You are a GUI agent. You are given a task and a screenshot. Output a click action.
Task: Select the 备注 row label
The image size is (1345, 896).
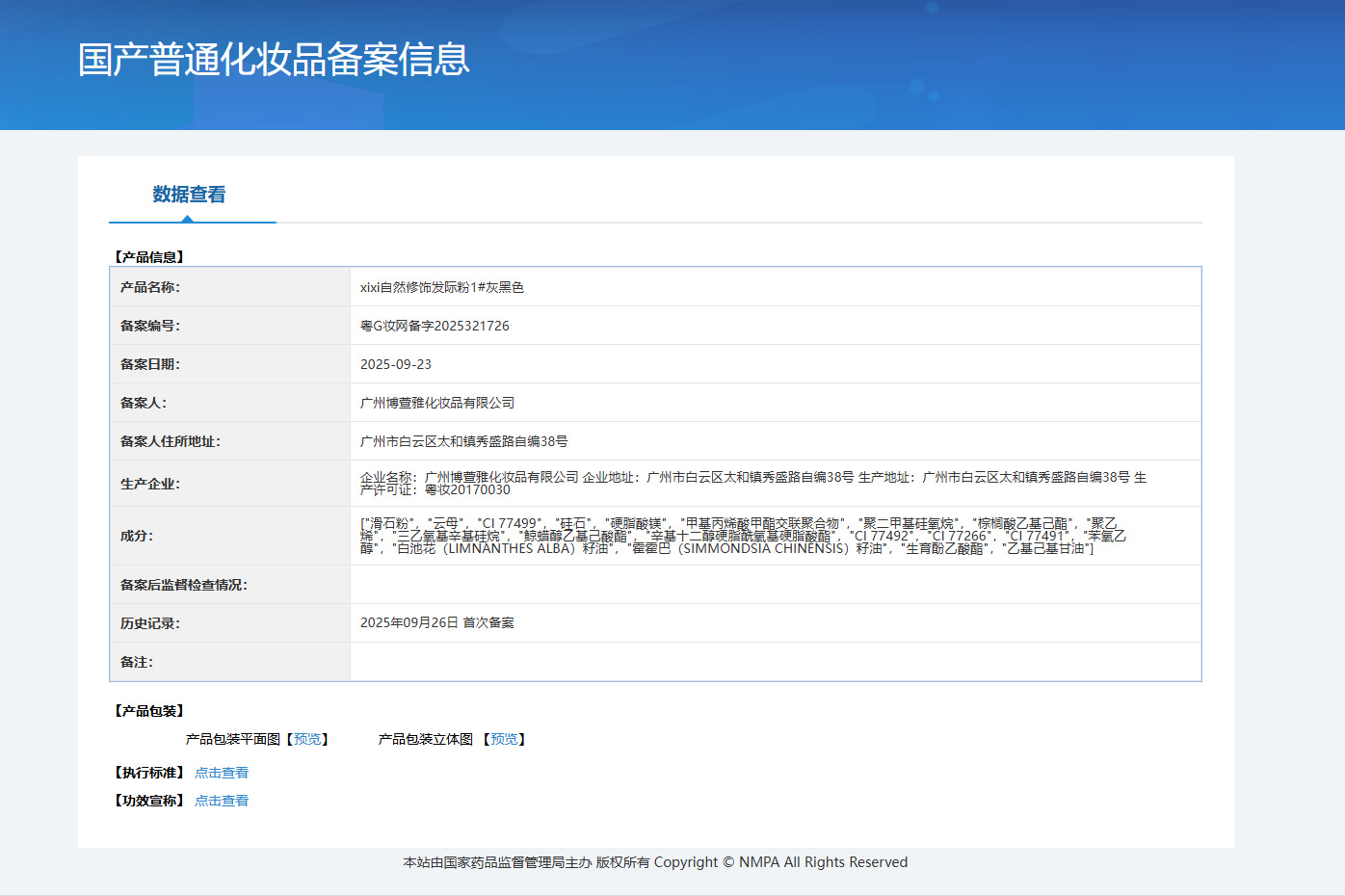click(x=137, y=662)
